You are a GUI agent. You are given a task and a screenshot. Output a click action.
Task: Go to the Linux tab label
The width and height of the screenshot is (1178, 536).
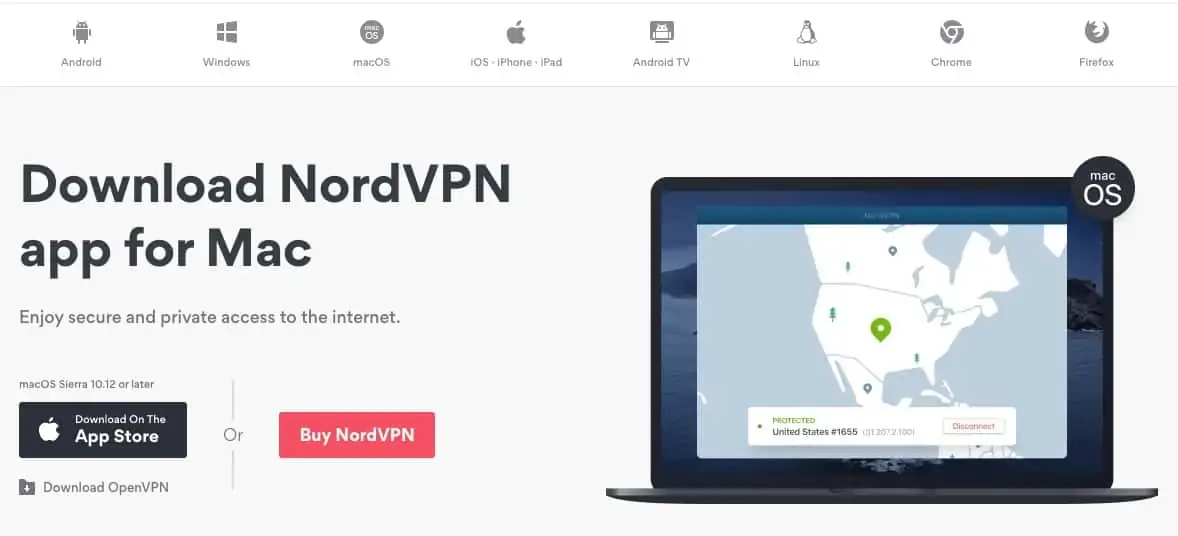point(806,62)
